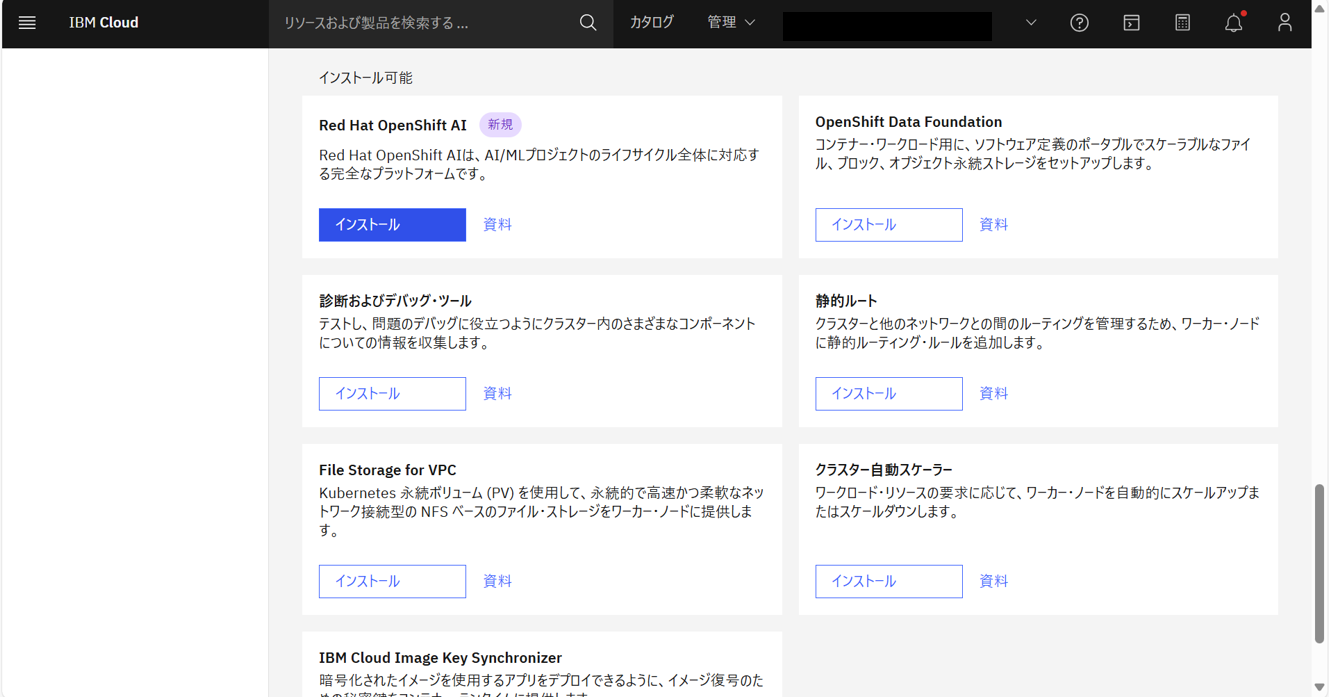Open 資料 link for File Storage for VPC

coord(497,581)
